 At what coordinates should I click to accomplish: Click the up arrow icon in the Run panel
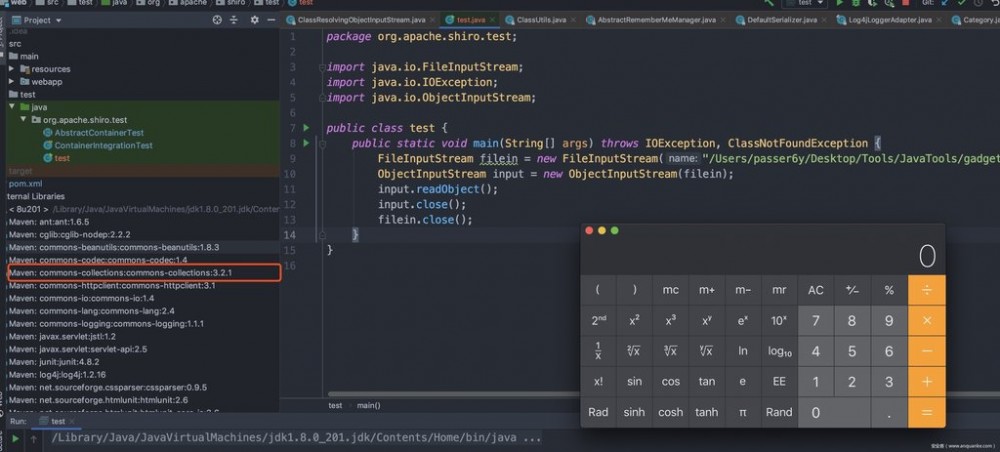click(x=33, y=439)
